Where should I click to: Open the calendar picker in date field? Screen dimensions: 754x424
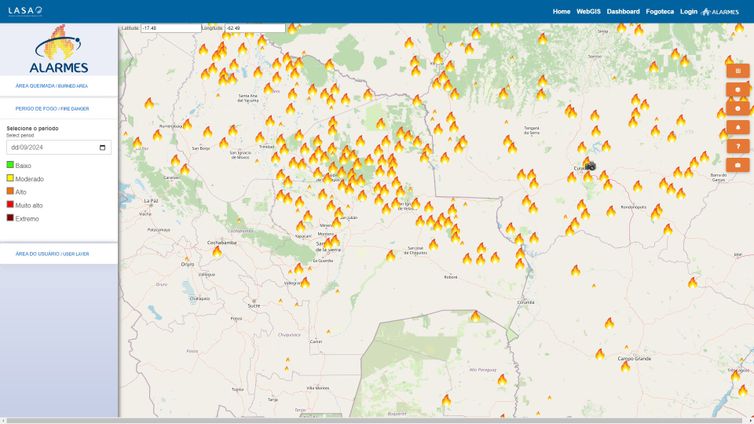[x=103, y=147]
